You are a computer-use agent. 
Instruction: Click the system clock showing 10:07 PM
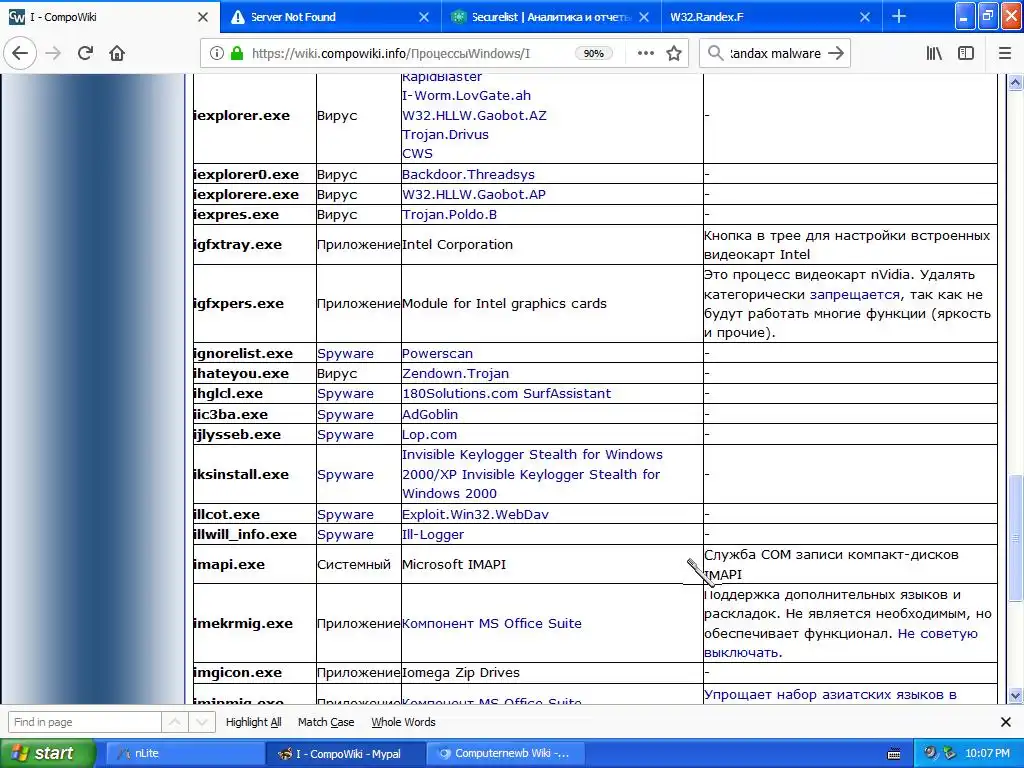click(987, 754)
